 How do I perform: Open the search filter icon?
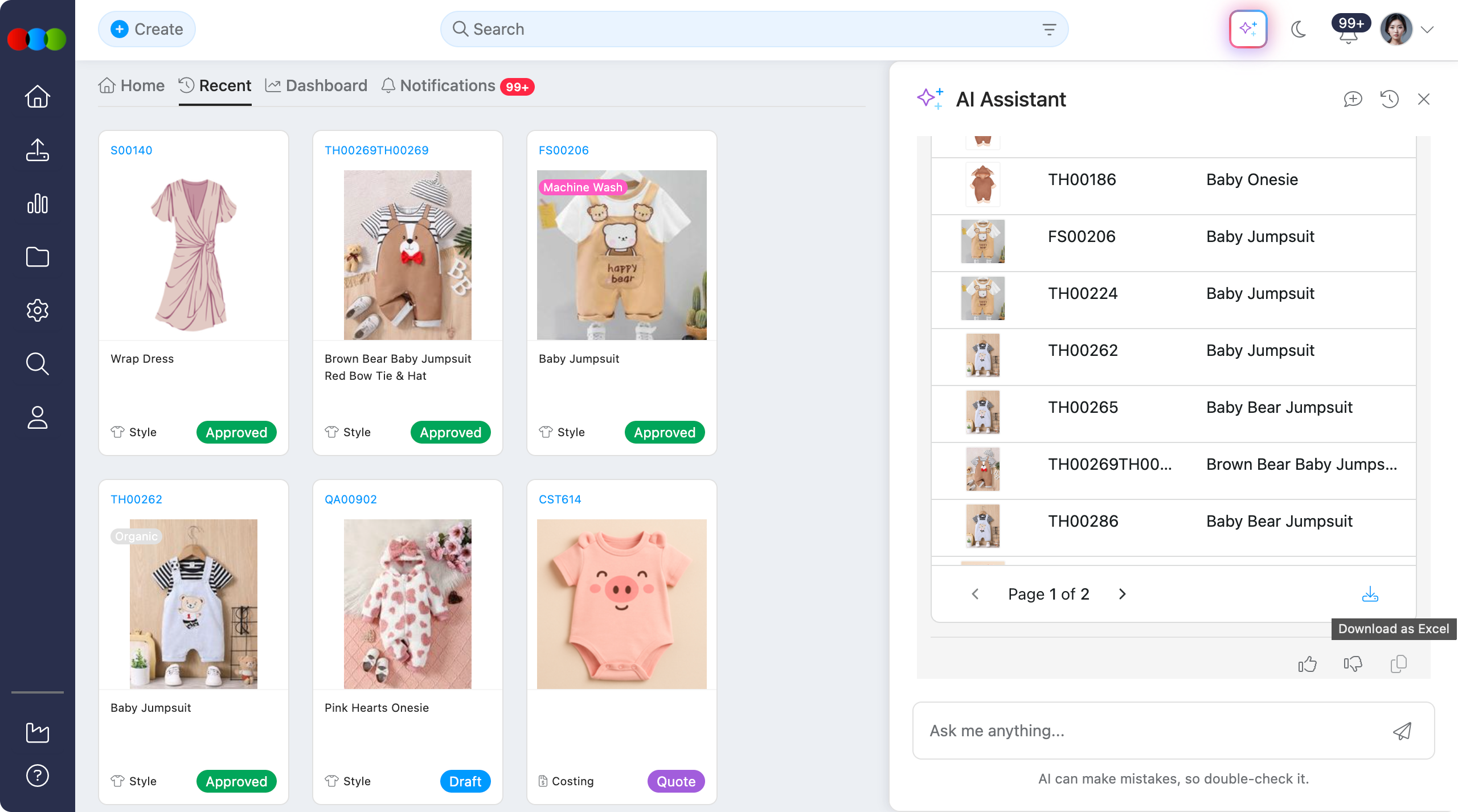click(1049, 28)
